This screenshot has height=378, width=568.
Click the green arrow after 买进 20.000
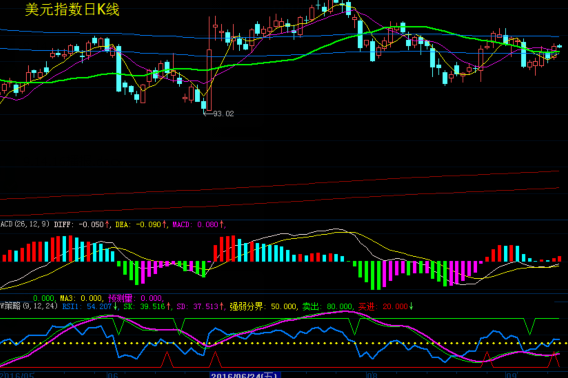click(x=411, y=307)
